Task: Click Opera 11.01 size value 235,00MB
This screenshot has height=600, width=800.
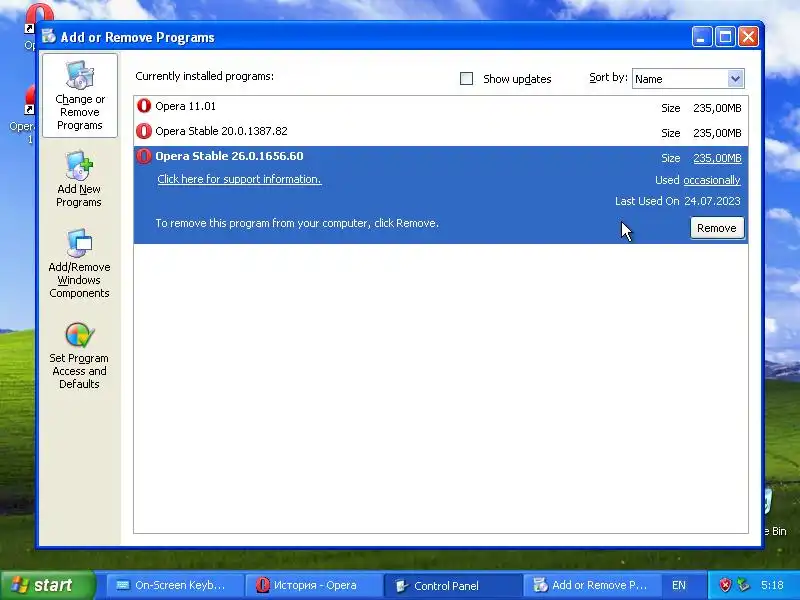Action: coord(717,108)
